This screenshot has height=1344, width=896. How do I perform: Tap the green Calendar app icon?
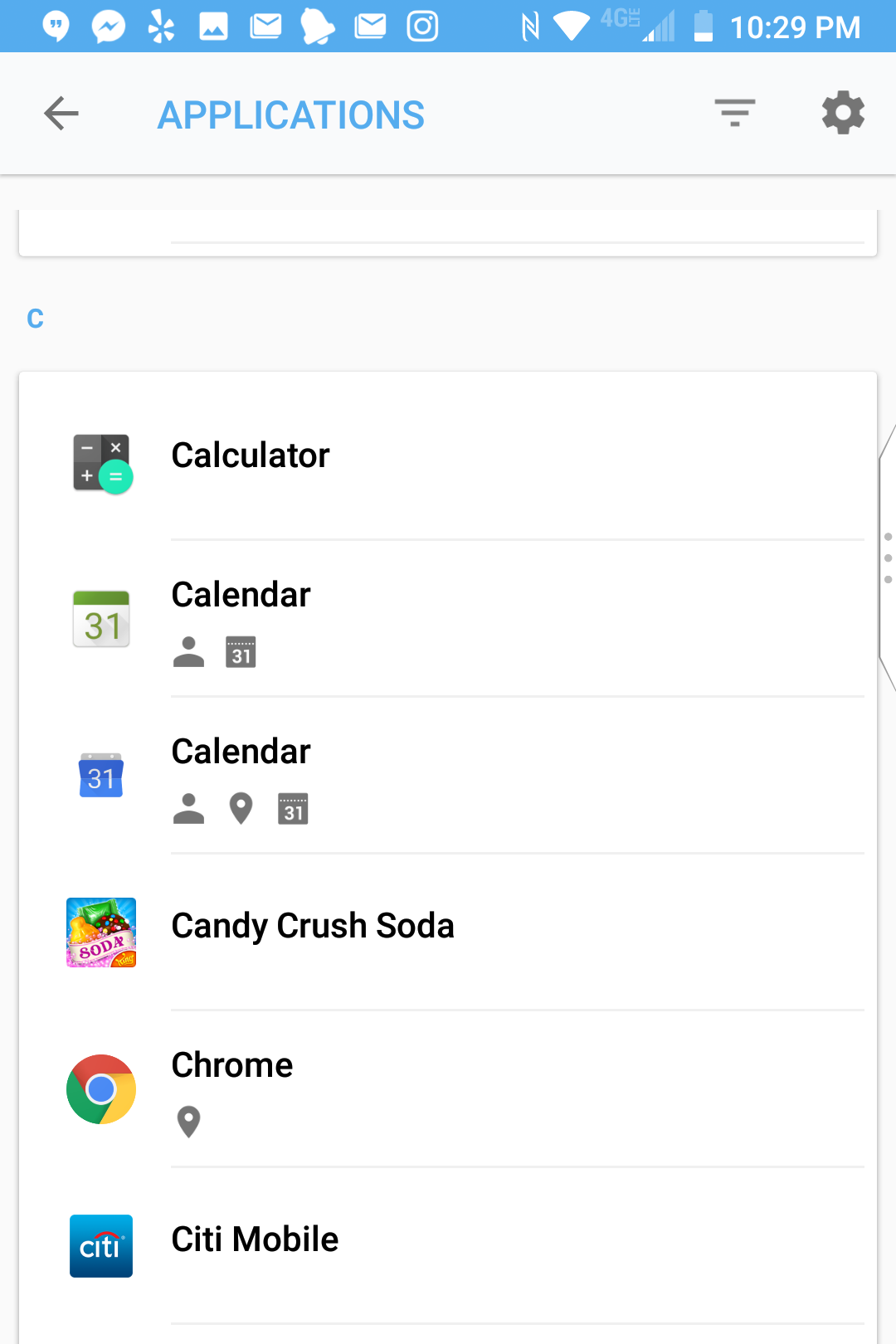(101, 619)
